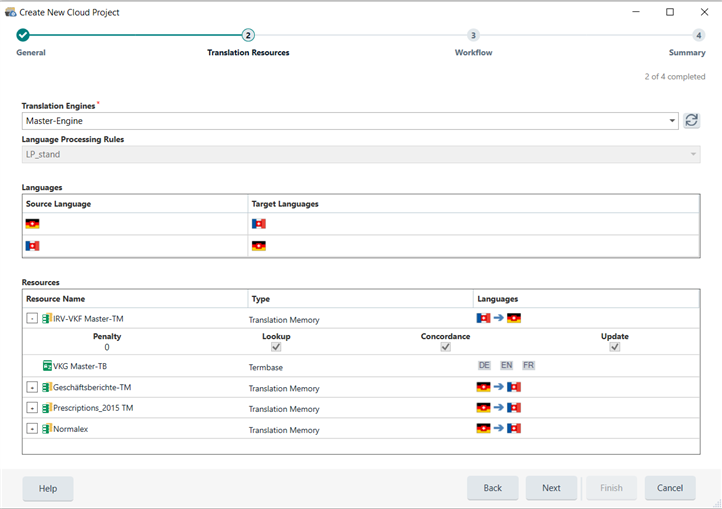Viewport: 722px width, 509px height.
Task: Click the Create New Cloud Project window icon
Action: 10,12
